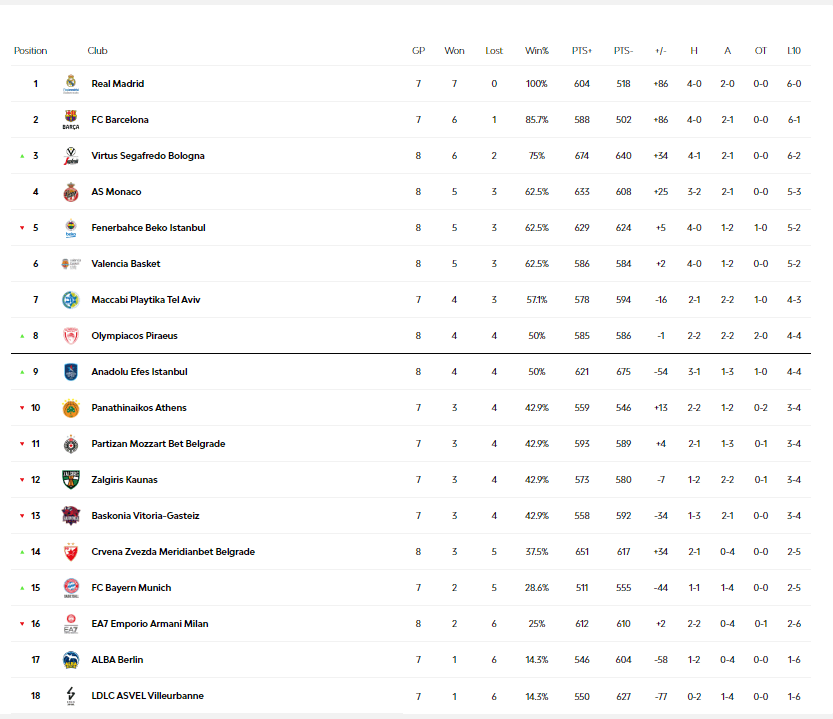Click the Real Madrid club crest
Viewport: 833px width, 719px height.
pos(71,84)
